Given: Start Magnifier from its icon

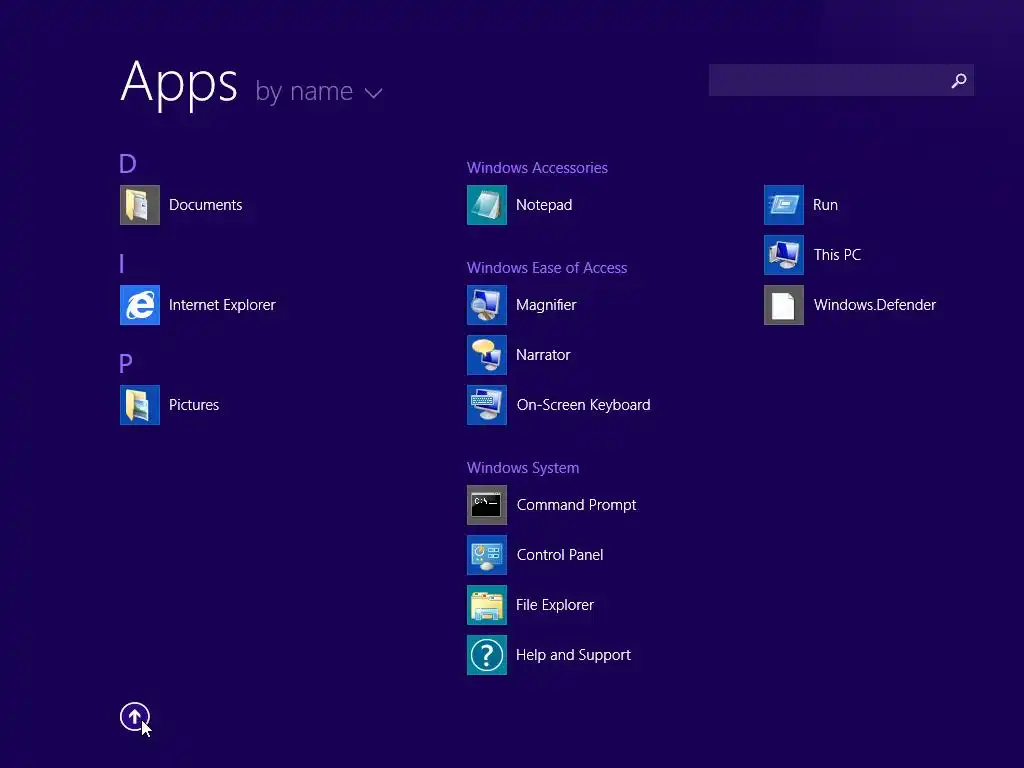Looking at the screenshot, I should [x=487, y=305].
